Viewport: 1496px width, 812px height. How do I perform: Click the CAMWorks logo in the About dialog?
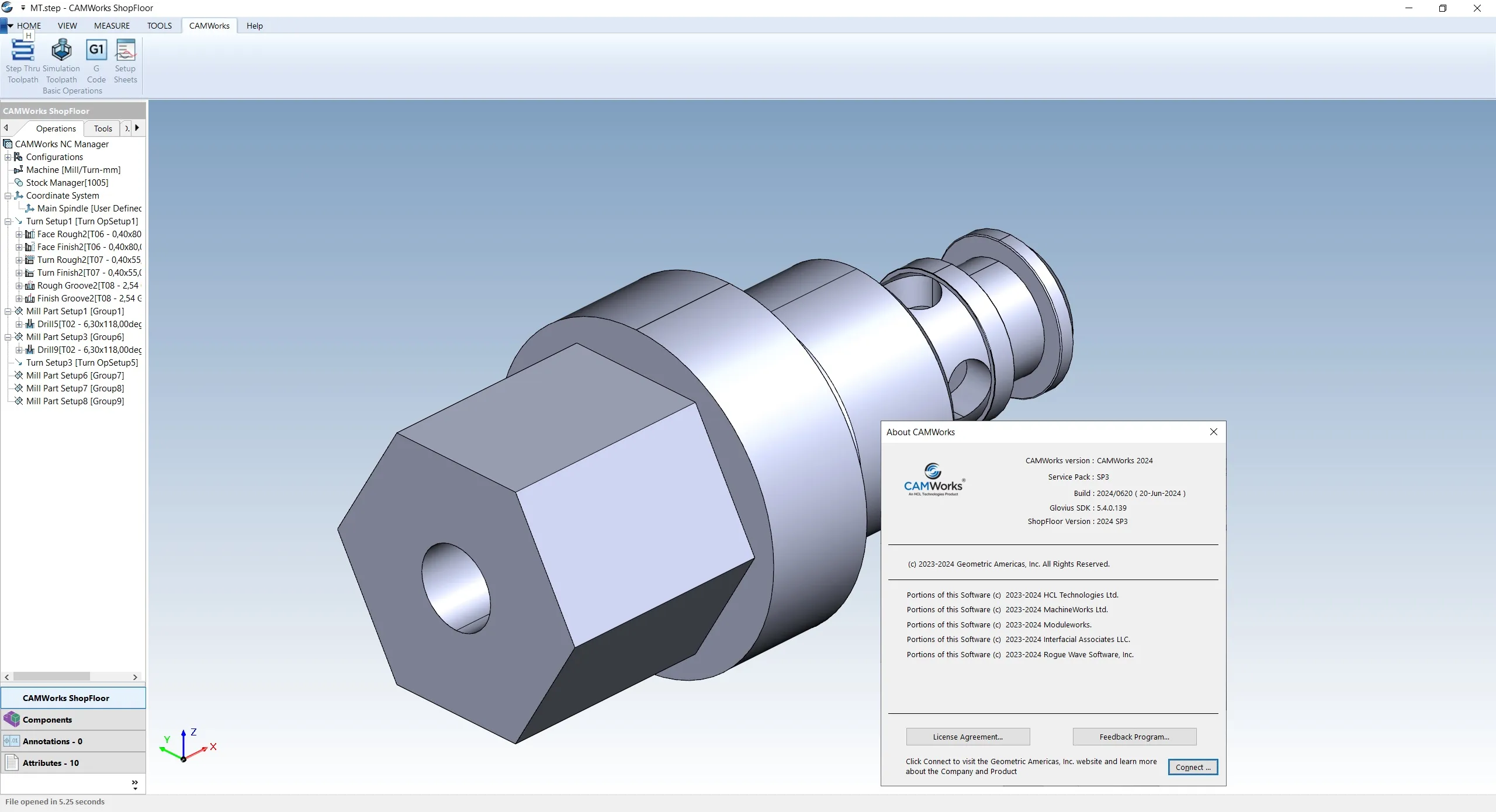tap(933, 480)
